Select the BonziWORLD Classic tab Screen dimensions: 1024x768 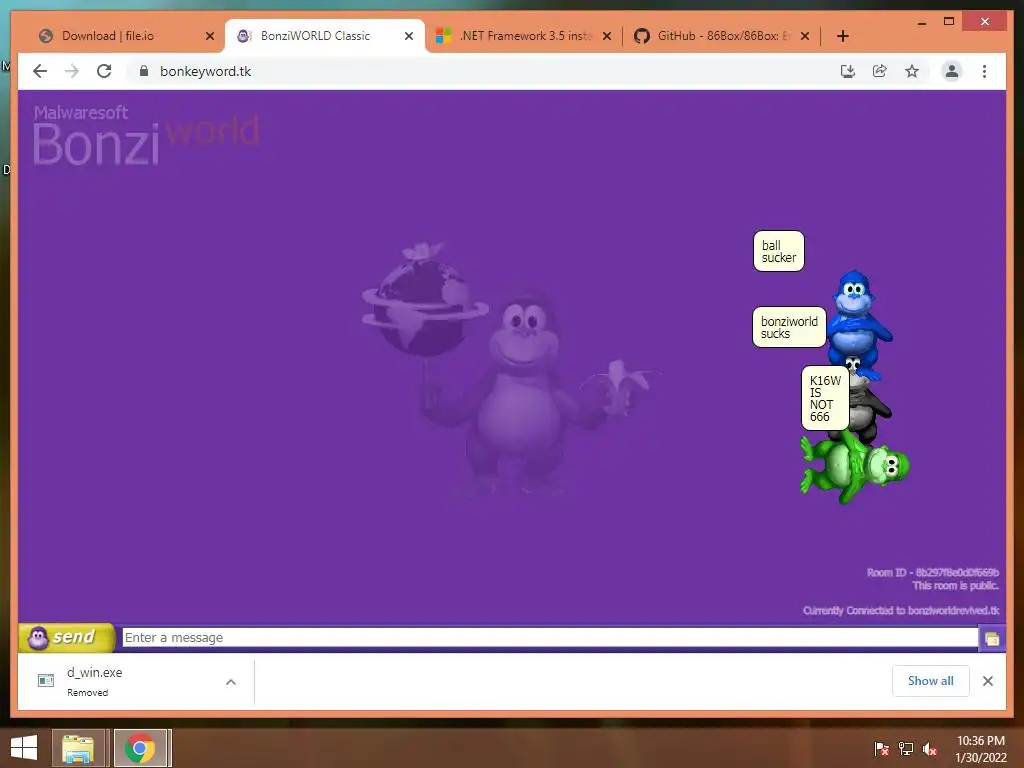pos(325,36)
